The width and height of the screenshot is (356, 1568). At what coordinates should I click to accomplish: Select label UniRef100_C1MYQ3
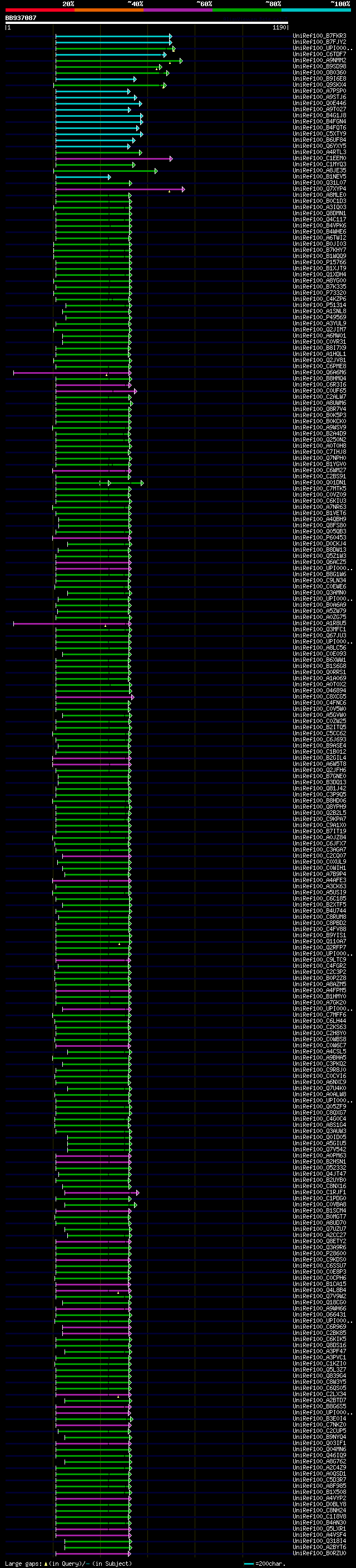pos(319,164)
